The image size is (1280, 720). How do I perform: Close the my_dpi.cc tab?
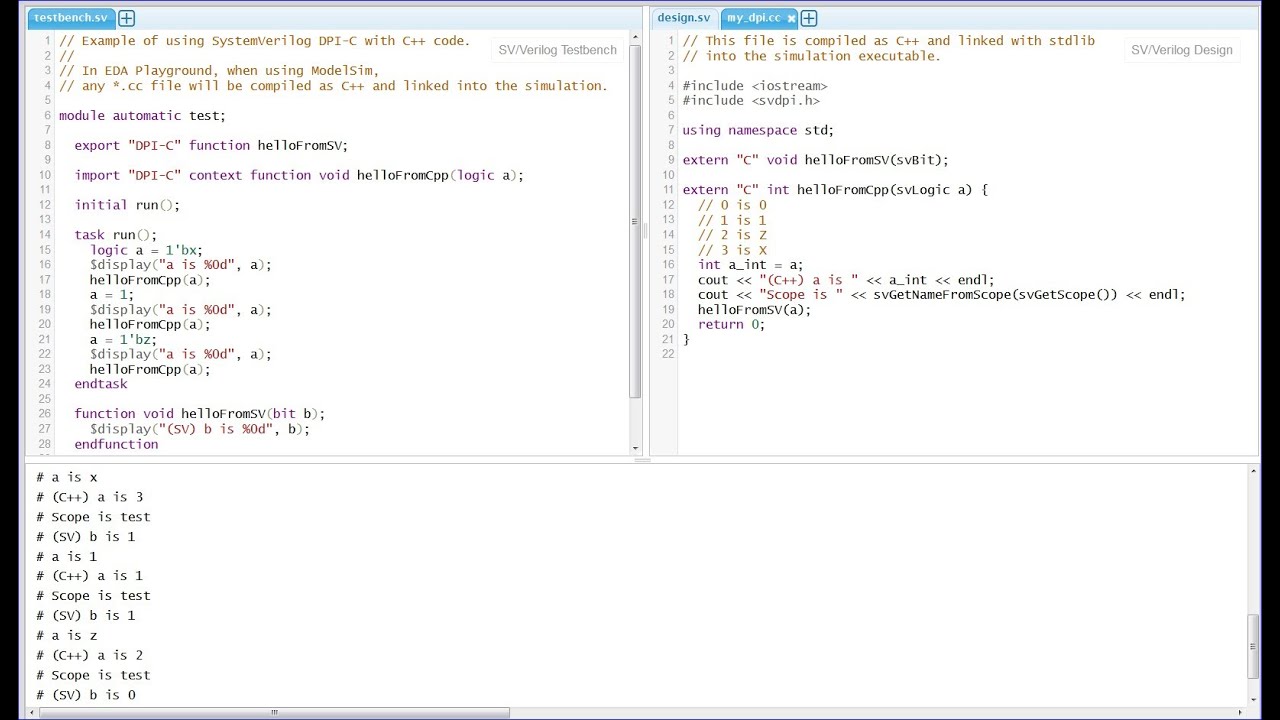click(791, 18)
